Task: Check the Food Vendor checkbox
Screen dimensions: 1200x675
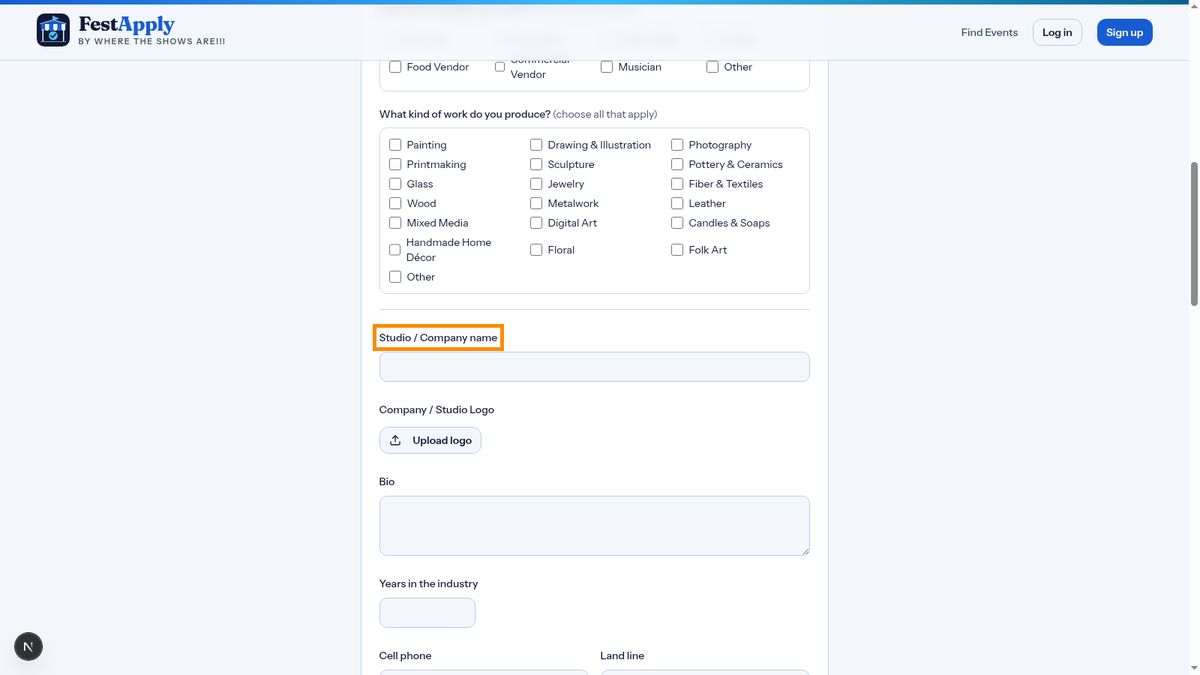Action: tap(395, 67)
